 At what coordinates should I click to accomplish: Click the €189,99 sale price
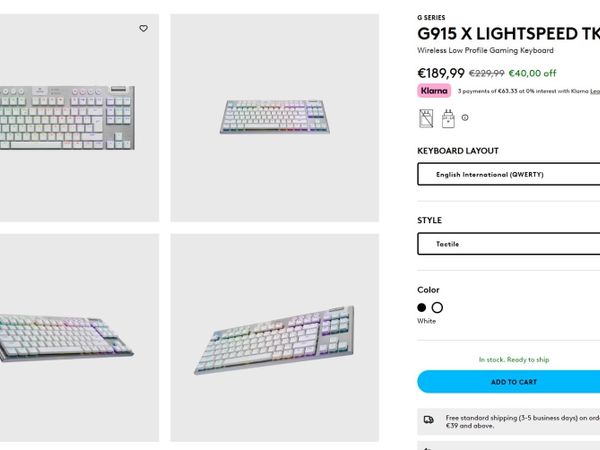(x=441, y=73)
